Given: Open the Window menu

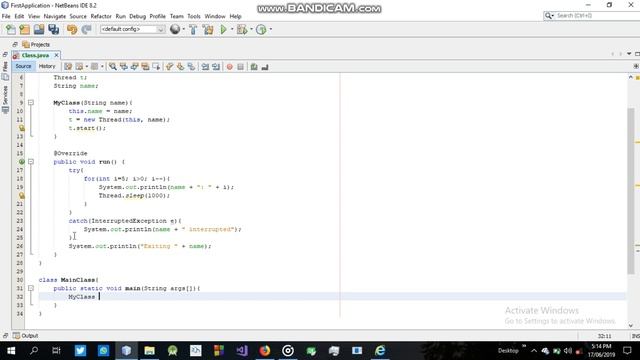Looking at the screenshot, I should (215, 16).
